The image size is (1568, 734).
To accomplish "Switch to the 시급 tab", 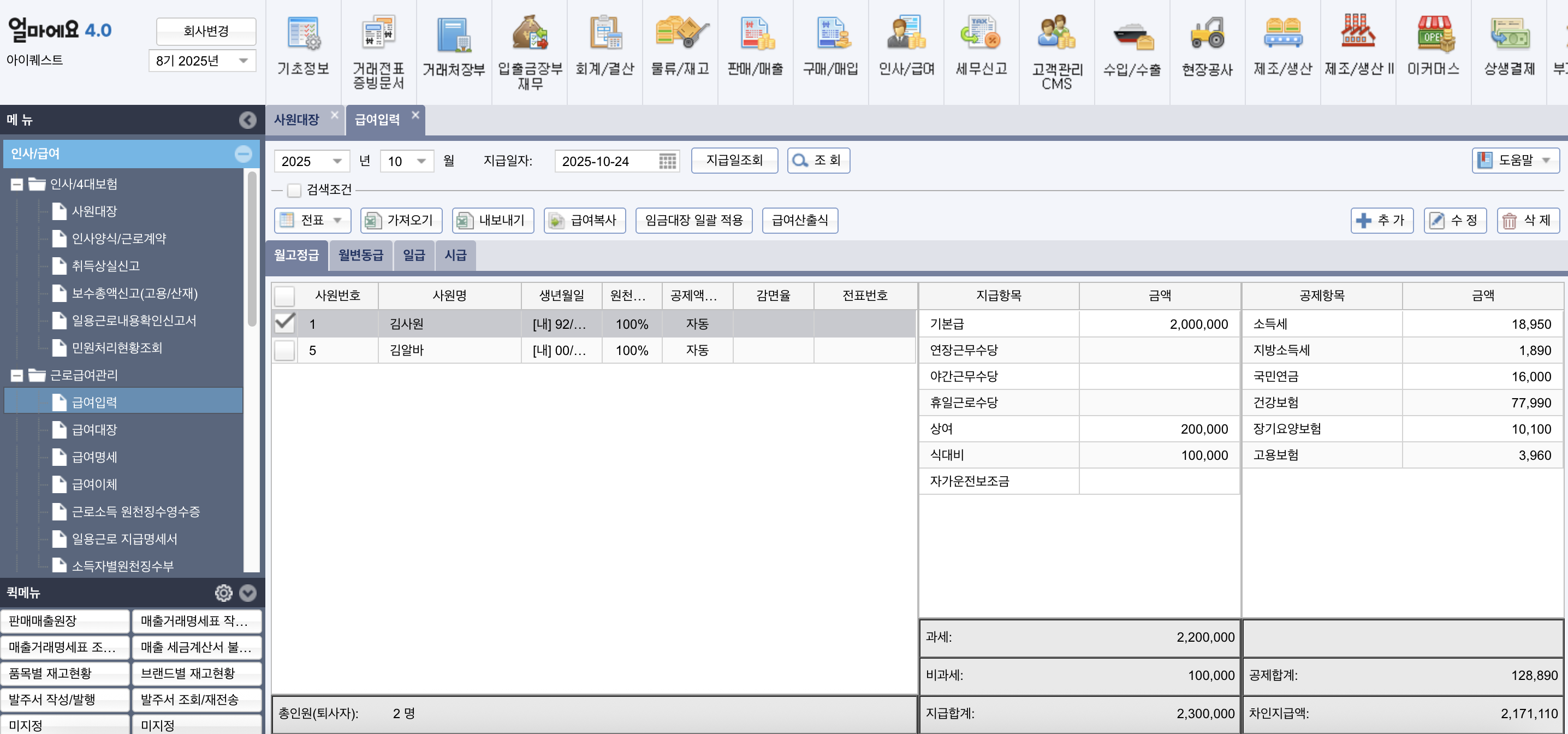I will [455, 255].
